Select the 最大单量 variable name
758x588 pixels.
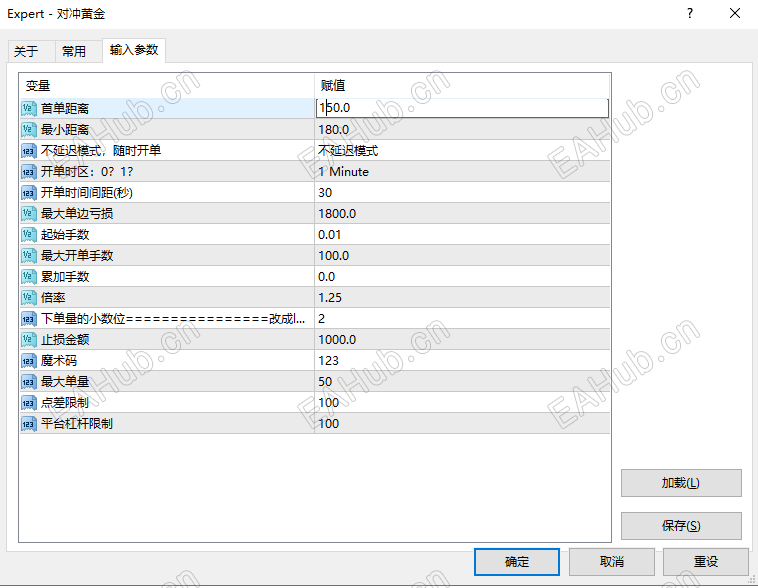(x=65, y=382)
